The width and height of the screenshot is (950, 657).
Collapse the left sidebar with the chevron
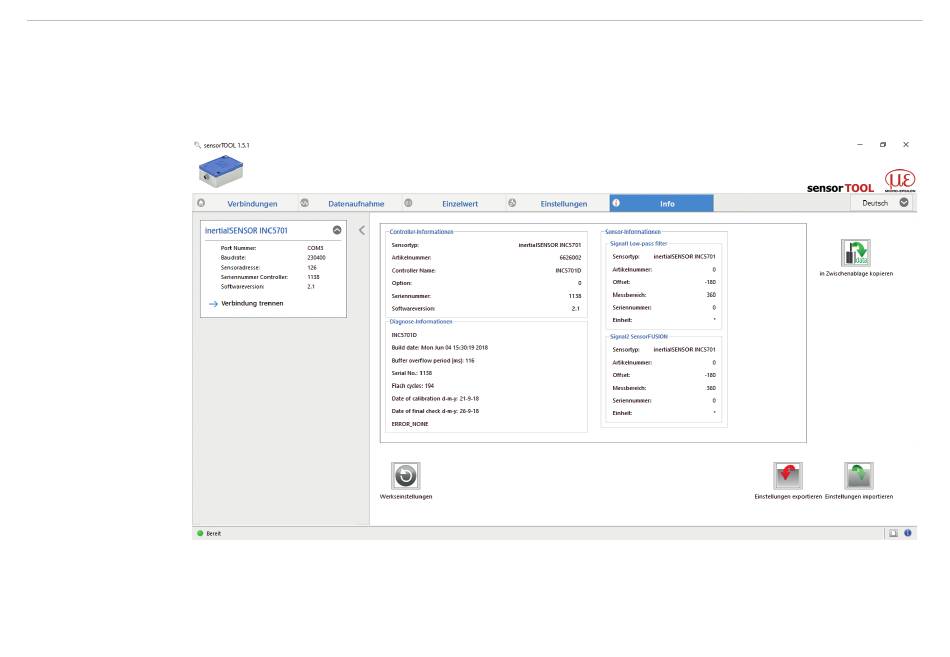click(362, 230)
